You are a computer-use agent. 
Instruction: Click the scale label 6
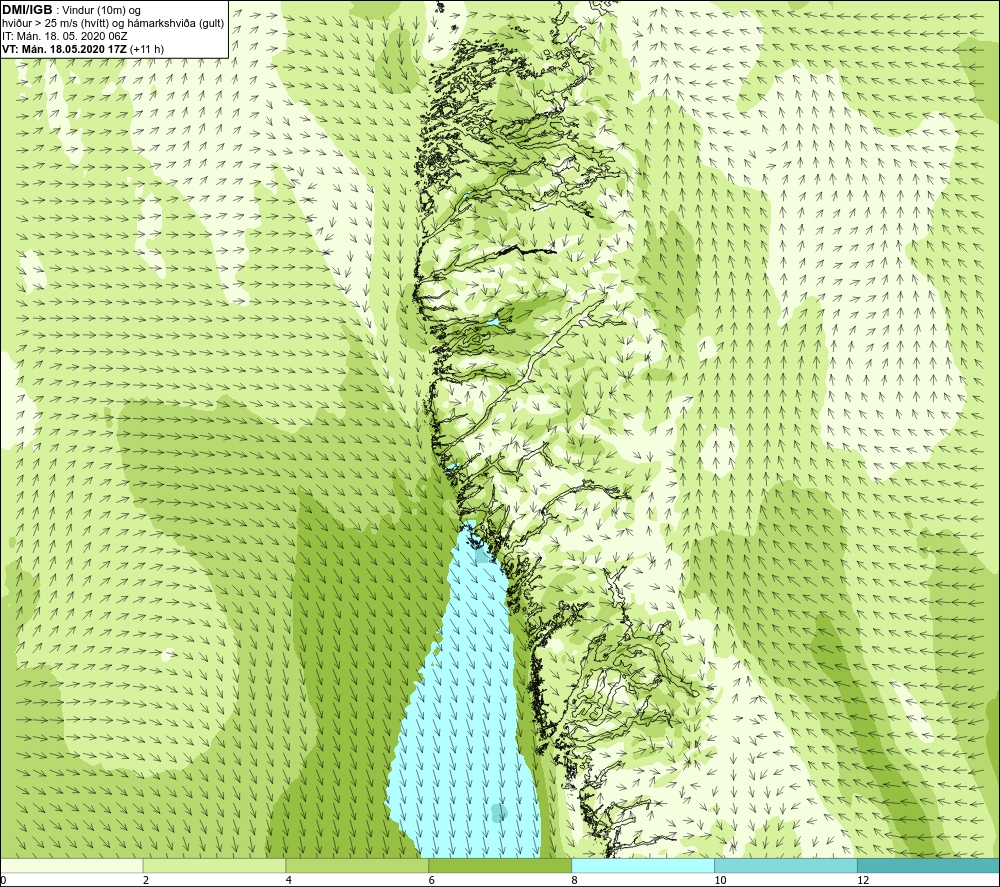click(432, 881)
